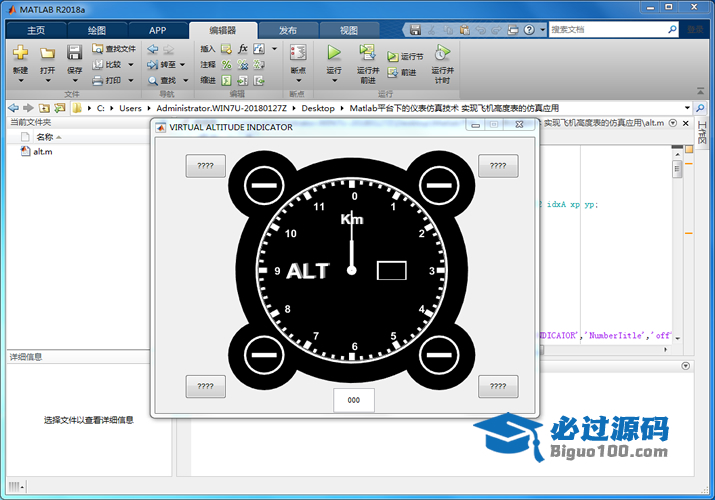715x500 pixels.
Task: Switch to Plots (绘图) tab
Action: click(97, 31)
